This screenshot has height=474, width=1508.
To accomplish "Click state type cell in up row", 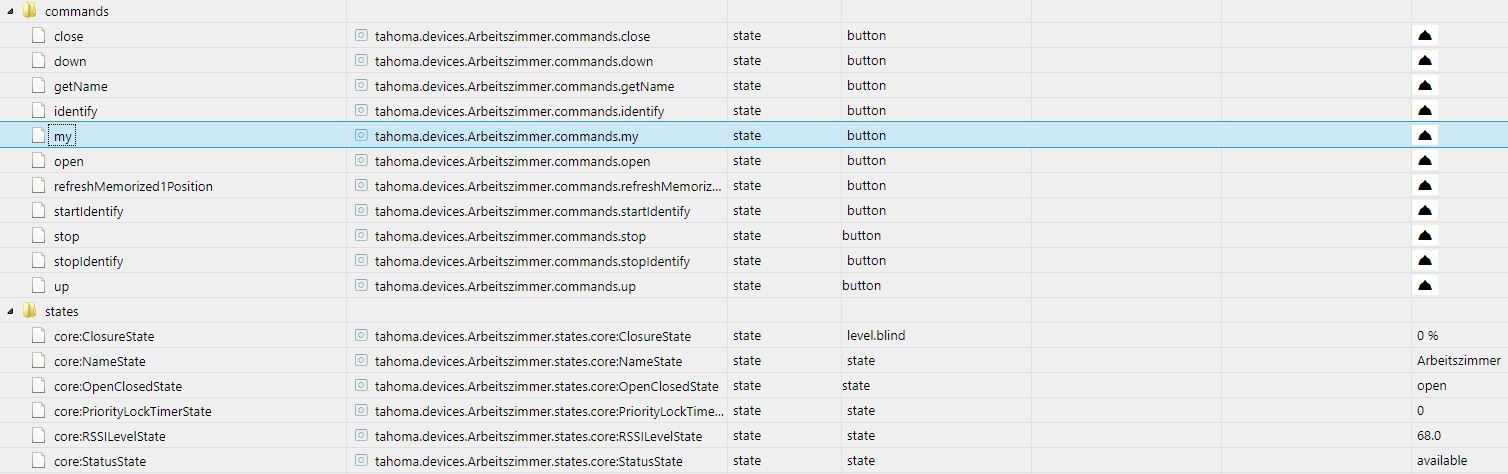I will (747, 285).
